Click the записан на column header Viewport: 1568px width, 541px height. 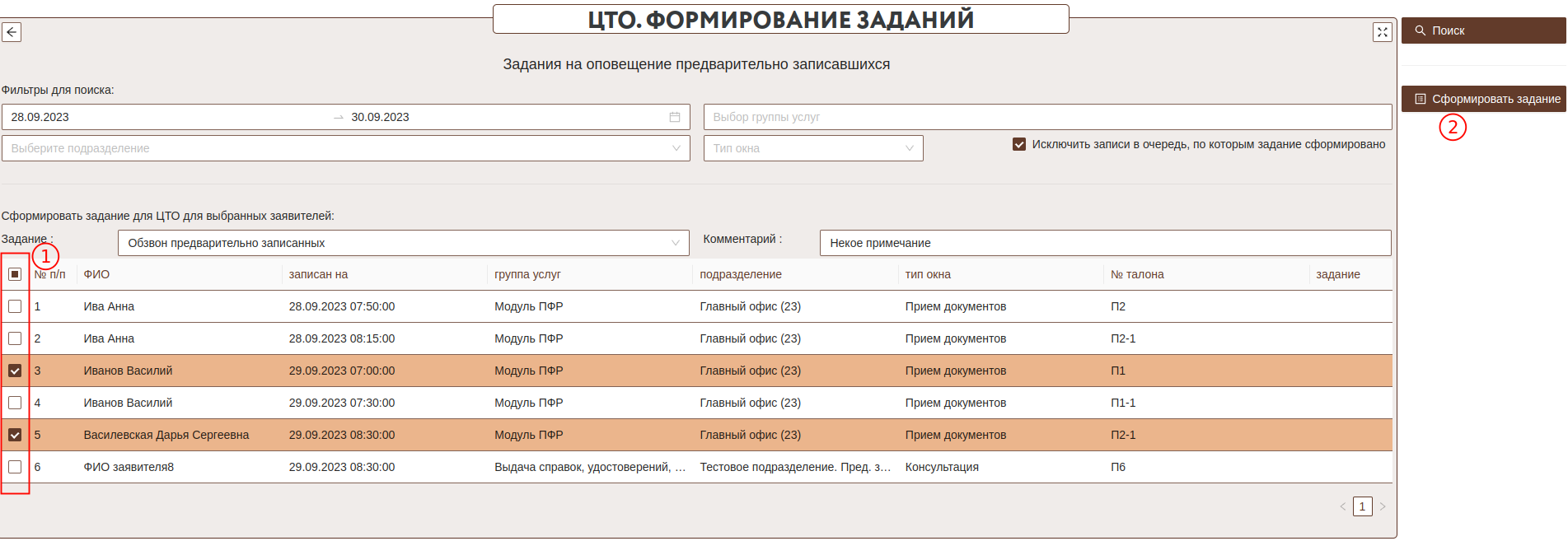(319, 274)
